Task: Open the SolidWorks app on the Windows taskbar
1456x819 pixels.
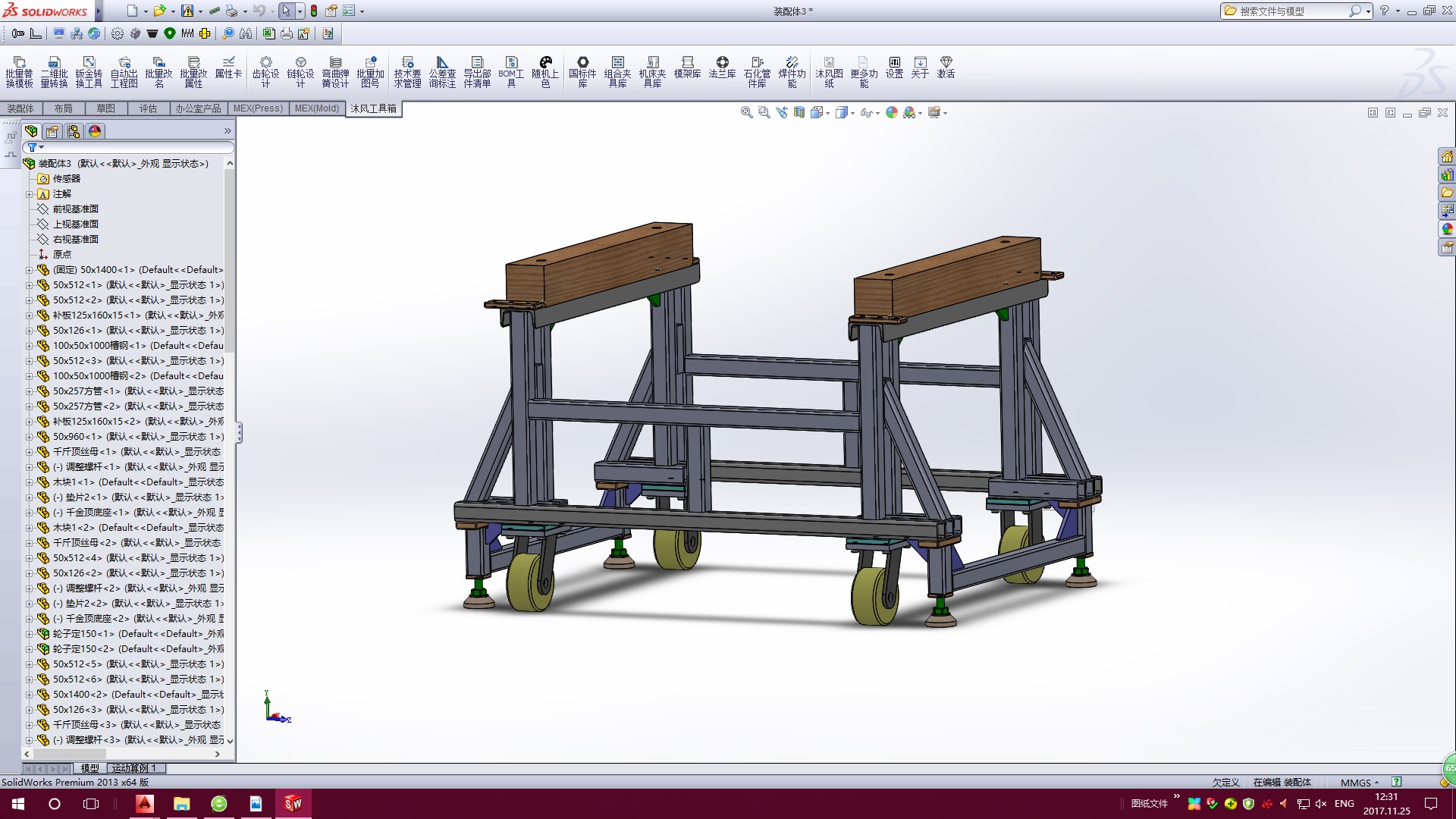Action: (x=293, y=804)
